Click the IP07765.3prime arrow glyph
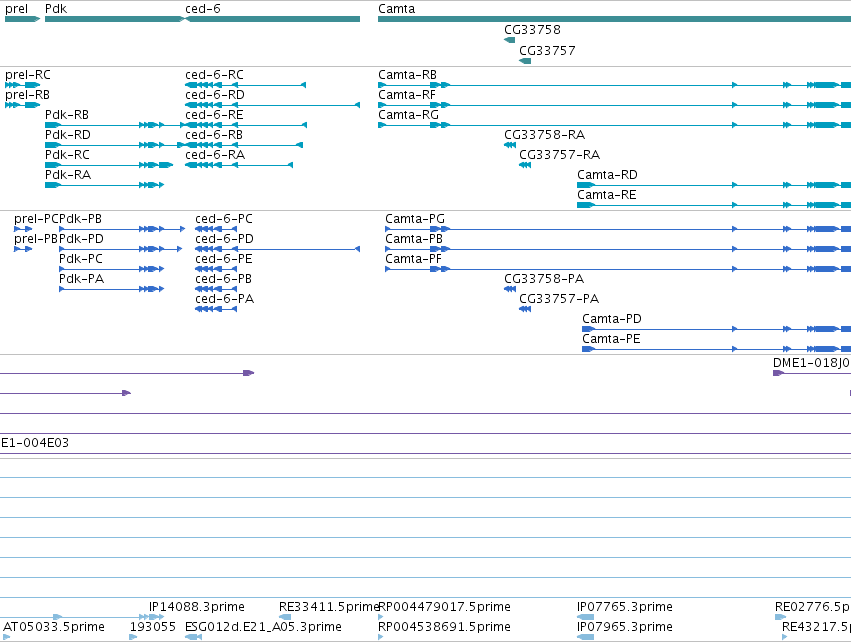 585,617
